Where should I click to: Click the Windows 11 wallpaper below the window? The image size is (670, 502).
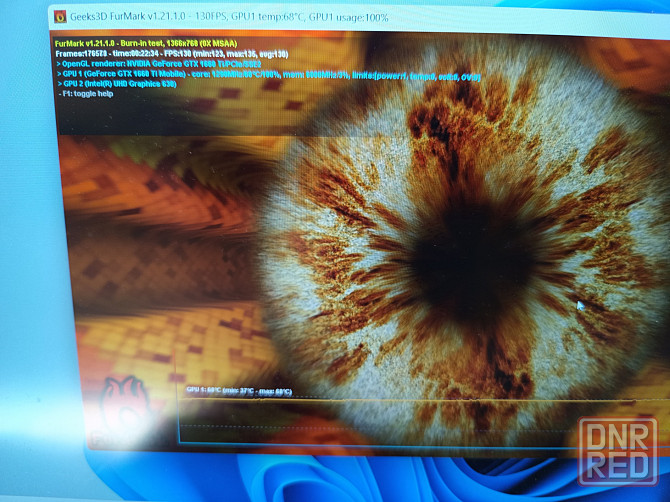[330, 480]
